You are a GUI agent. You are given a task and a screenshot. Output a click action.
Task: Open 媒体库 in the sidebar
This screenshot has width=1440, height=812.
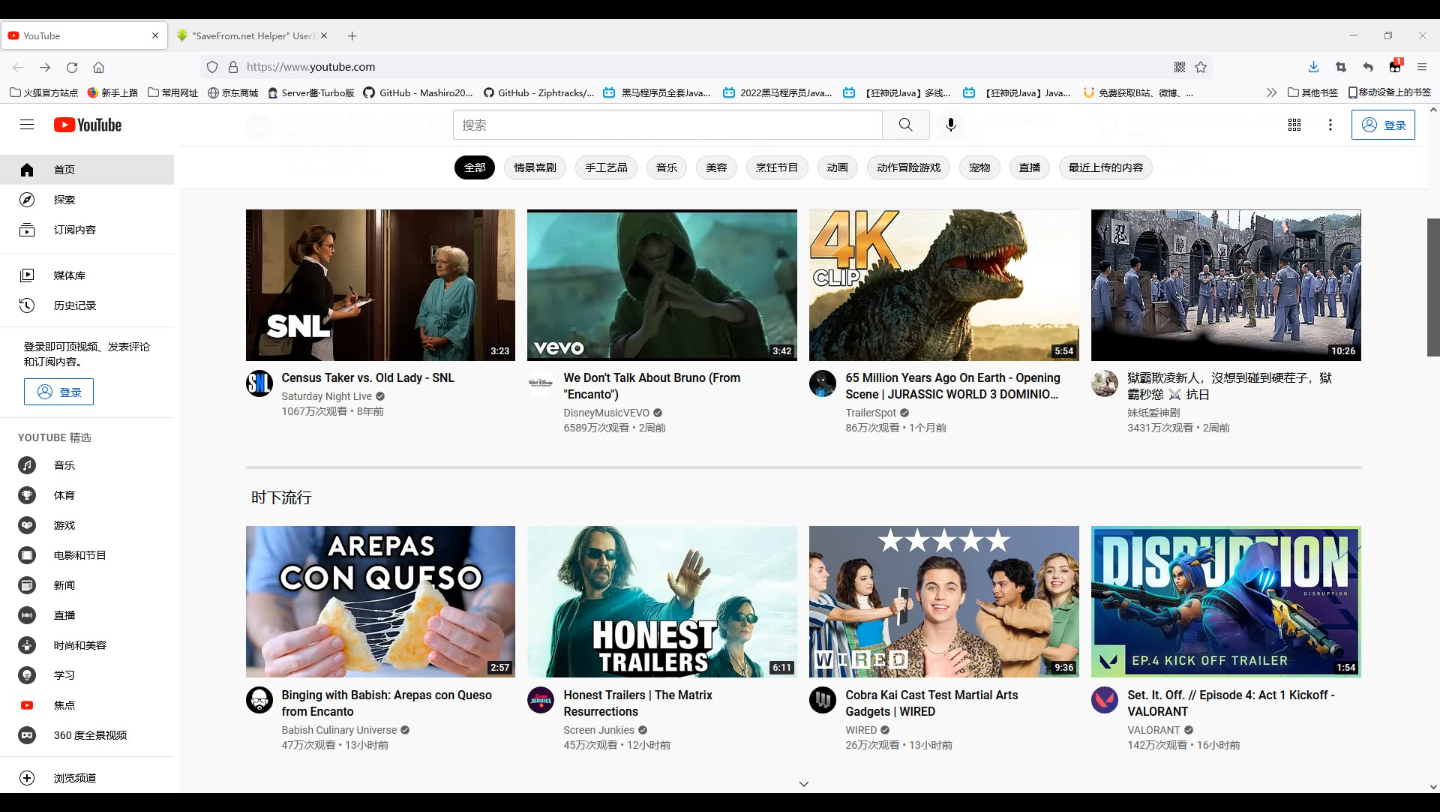(x=87, y=275)
